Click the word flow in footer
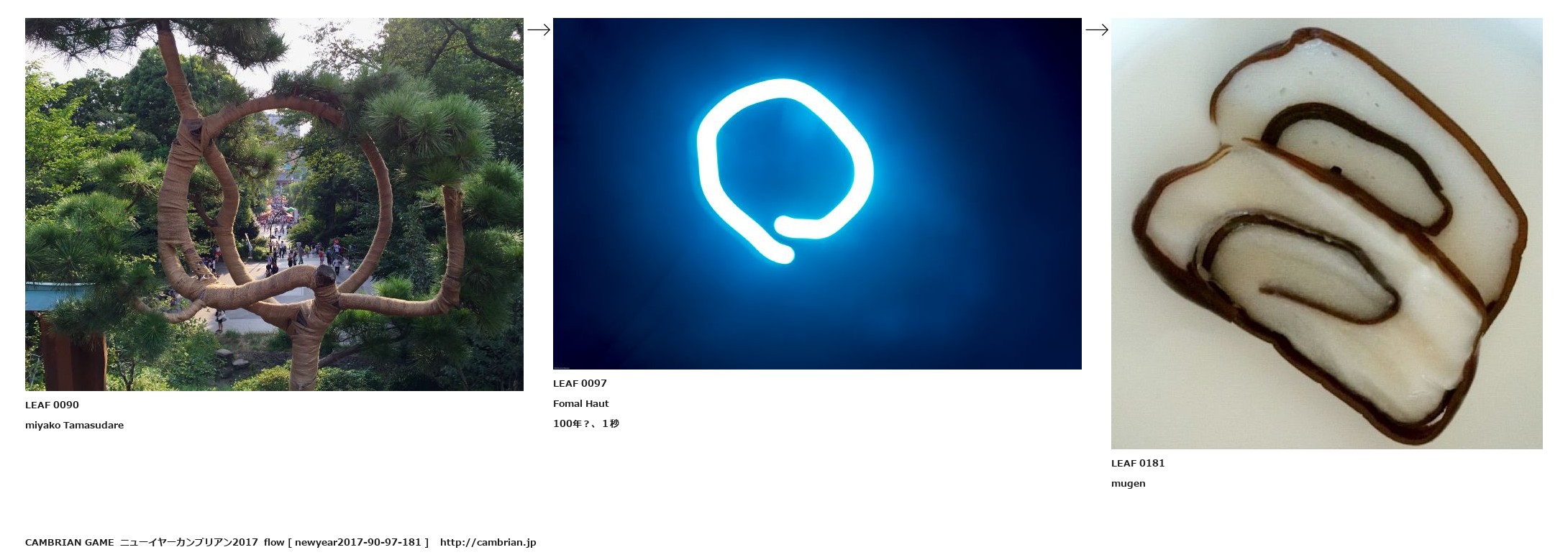 point(274,542)
